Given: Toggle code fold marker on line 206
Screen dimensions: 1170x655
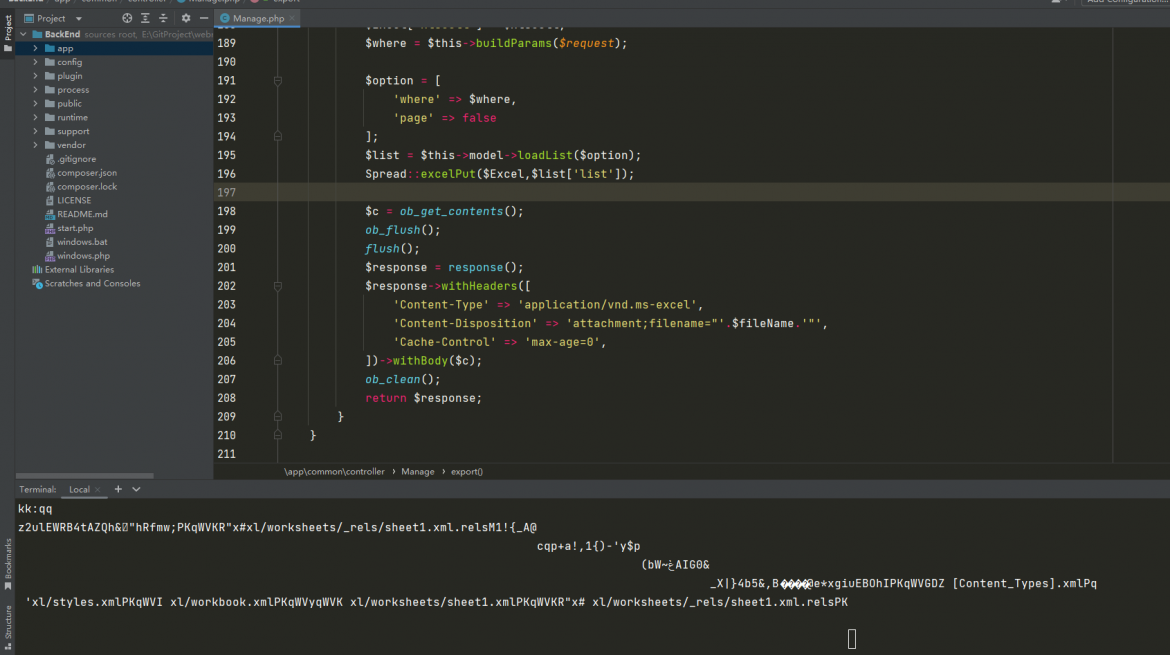Looking at the screenshot, I should coord(278,360).
